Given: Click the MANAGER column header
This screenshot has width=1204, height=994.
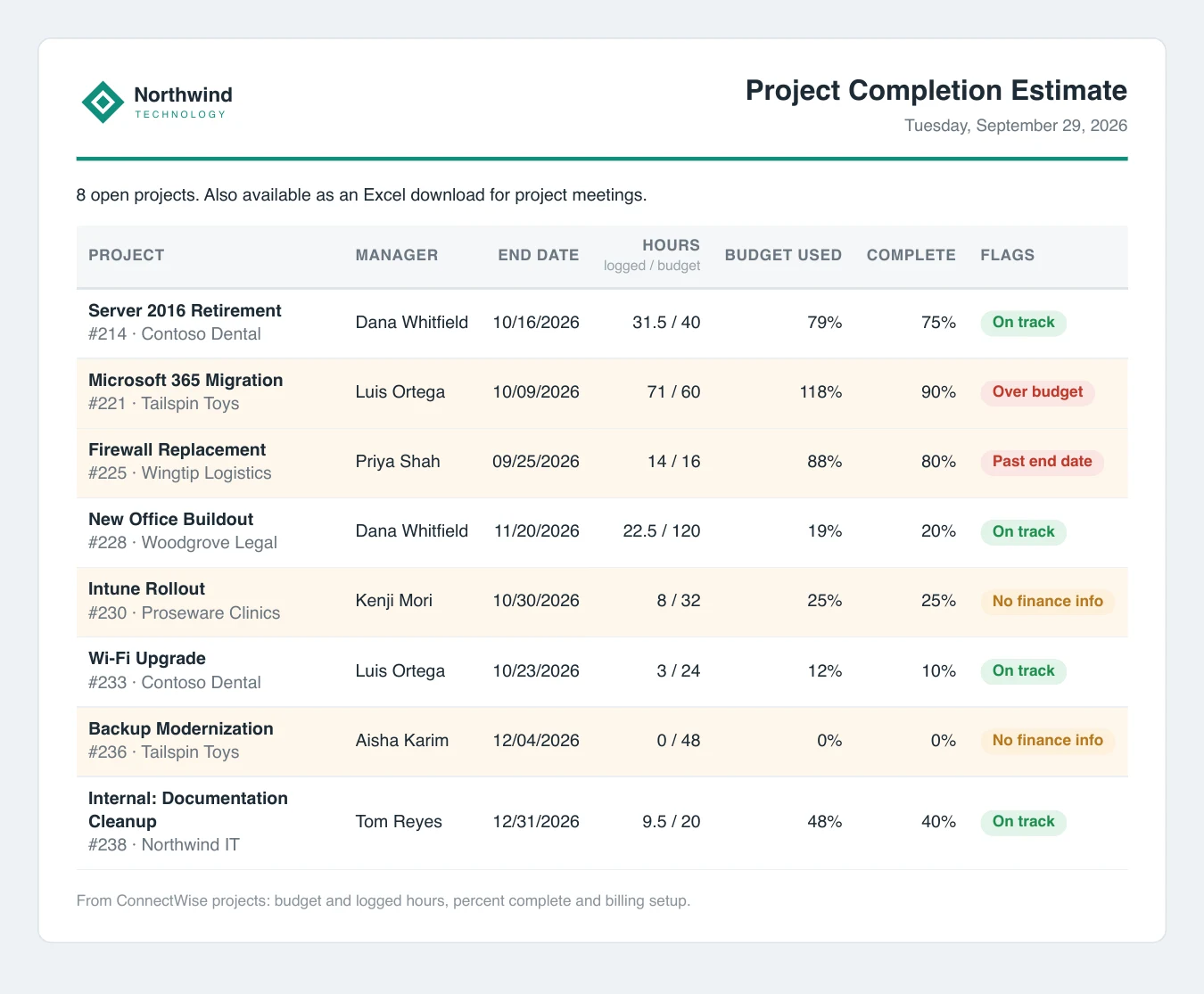Looking at the screenshot, I should tap(397, 255).
